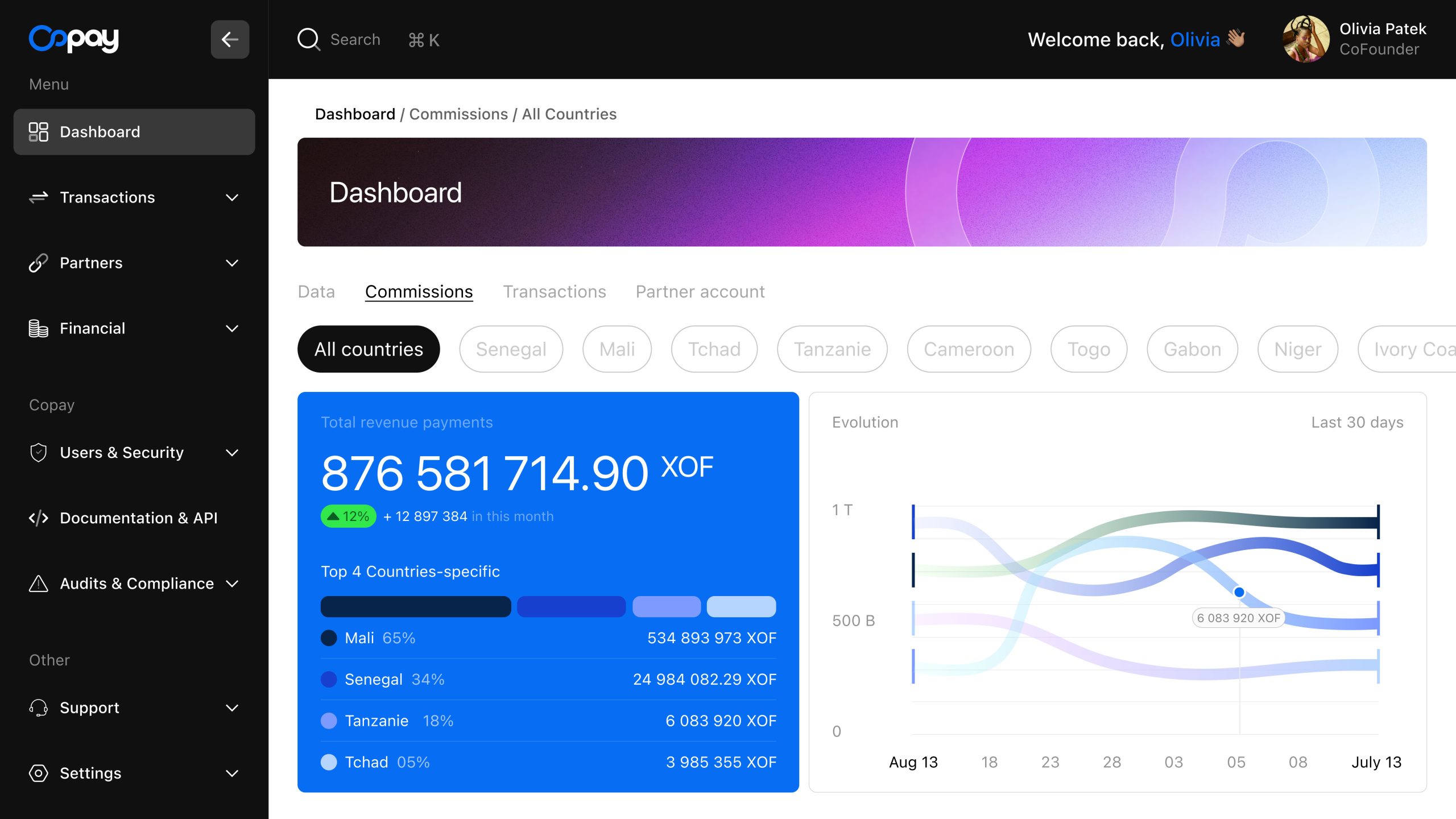This screenshot has height=819, width=1456.
Task: Collapse the sidebar with the back arrow
Action: click(x=230, y=39)
